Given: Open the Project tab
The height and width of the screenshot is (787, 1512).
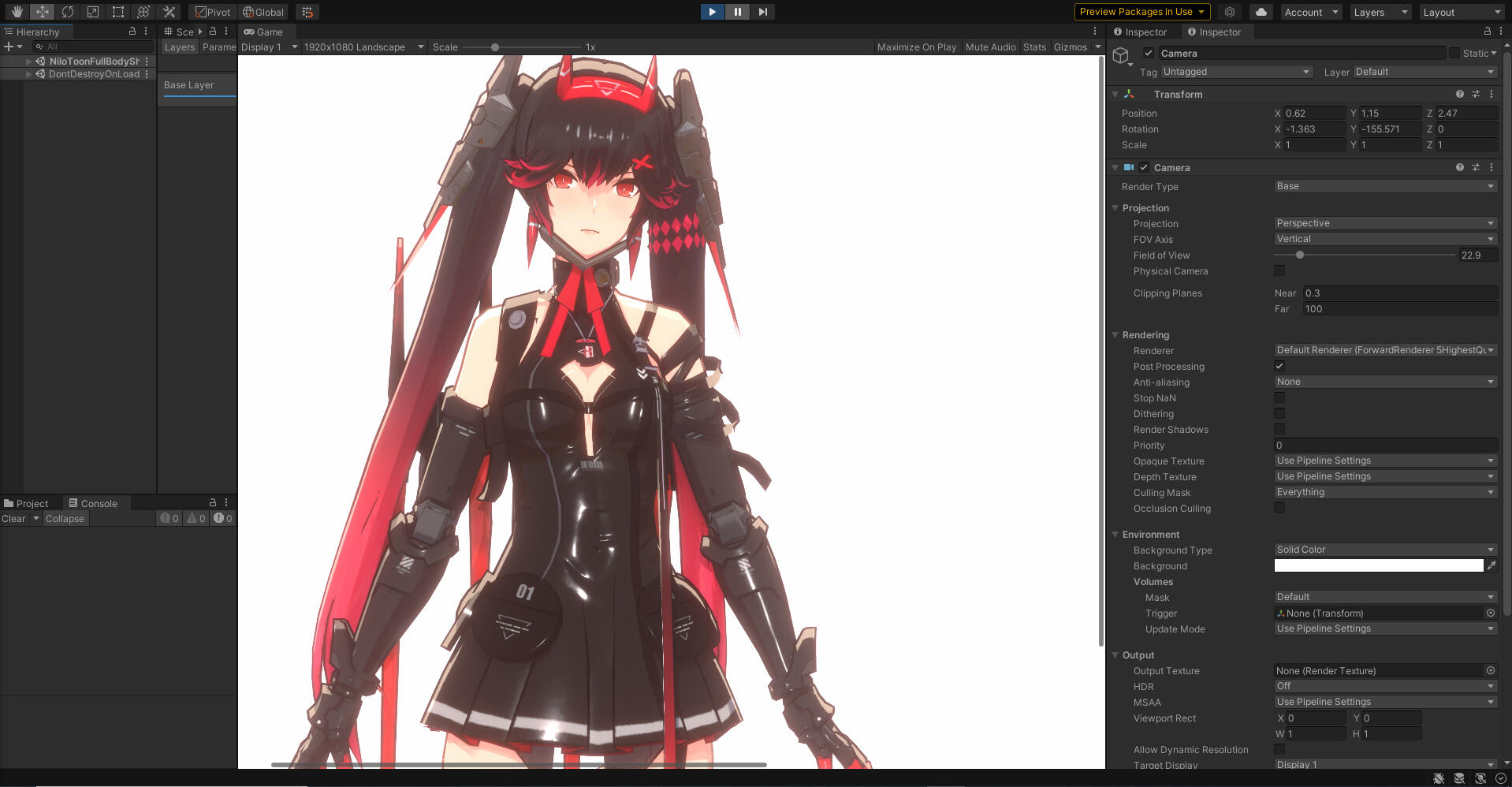Looking at the screenshot, I should click(x=26, y=503).
